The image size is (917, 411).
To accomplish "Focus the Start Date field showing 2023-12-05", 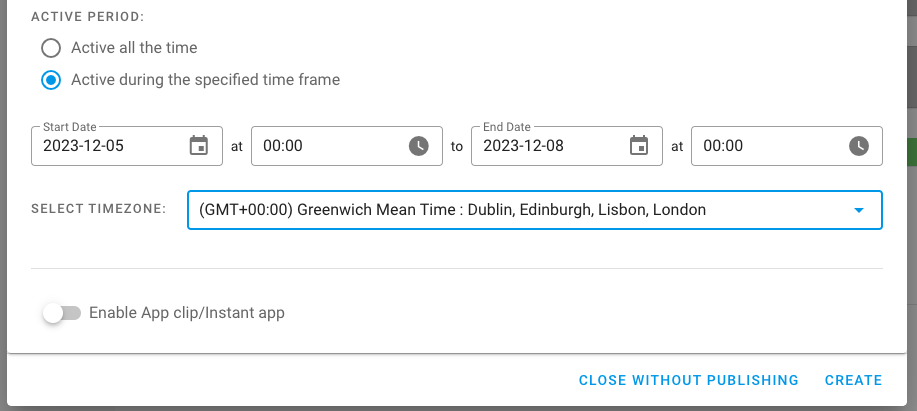I will tap(105, 146).
